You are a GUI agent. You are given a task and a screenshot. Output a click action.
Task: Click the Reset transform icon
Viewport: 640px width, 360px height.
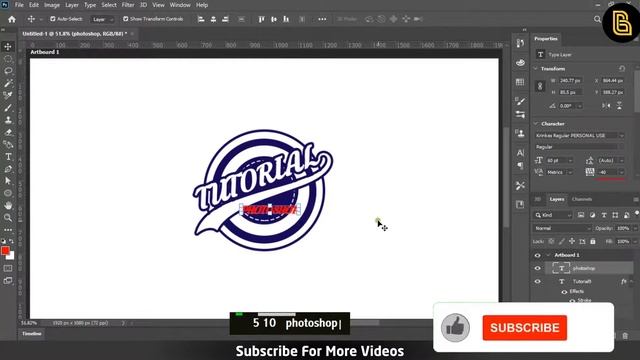click(622, 69)
